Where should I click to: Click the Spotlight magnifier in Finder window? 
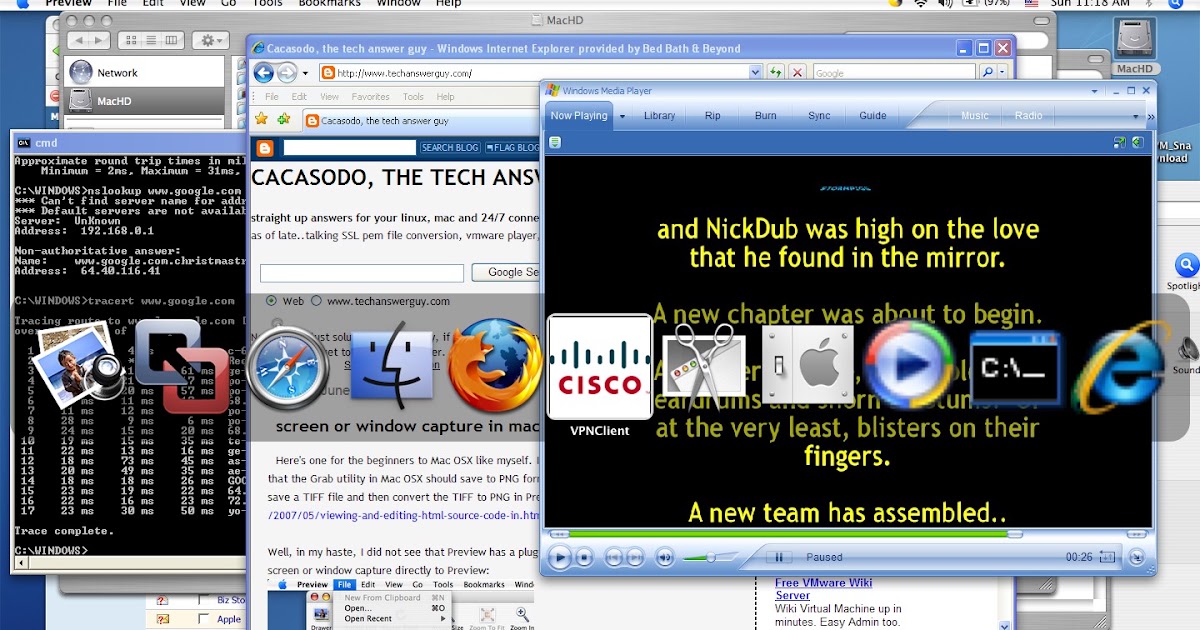[x=1186, y=266]
